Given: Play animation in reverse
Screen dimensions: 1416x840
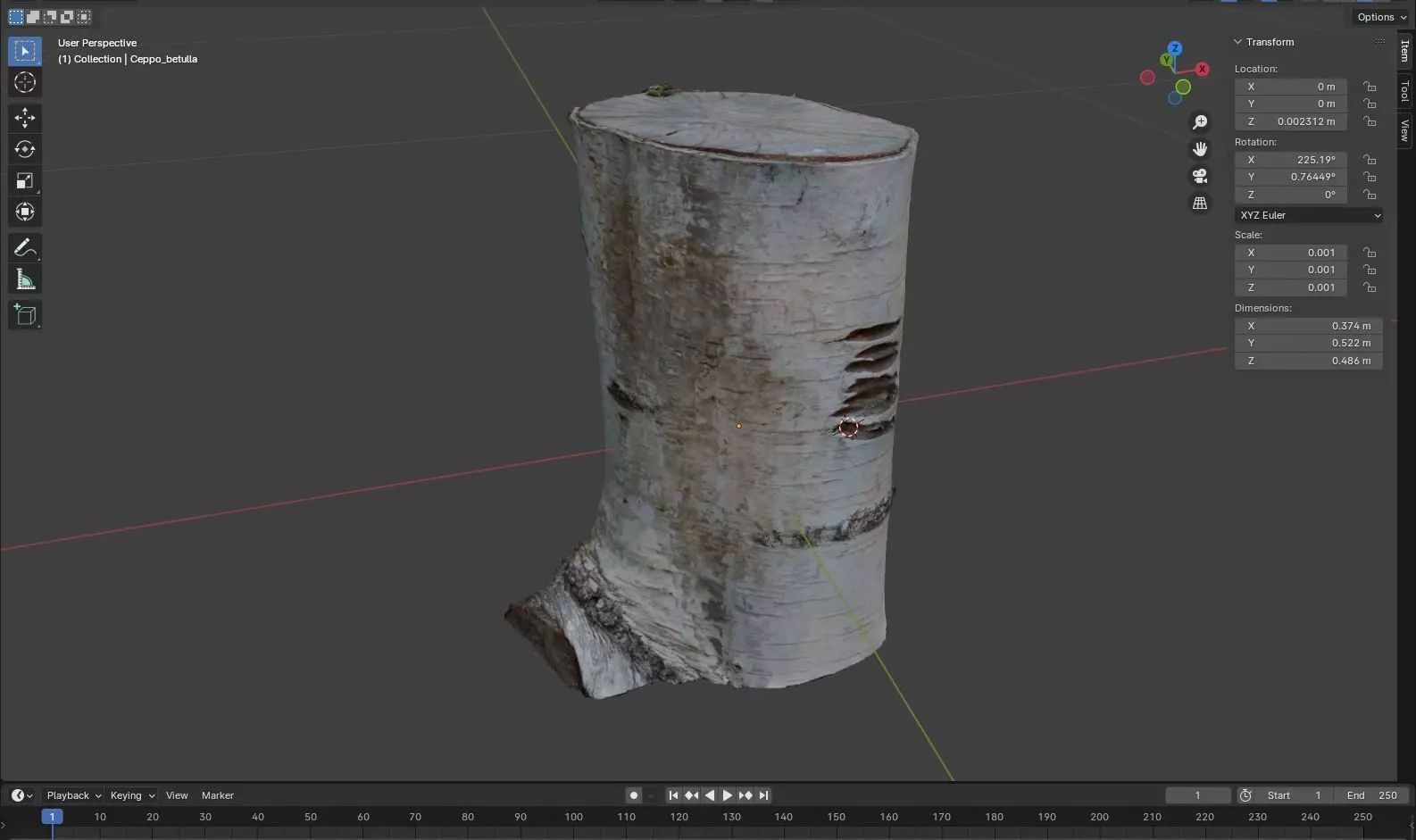Looking at the screenshot, I should pos(710,795).
